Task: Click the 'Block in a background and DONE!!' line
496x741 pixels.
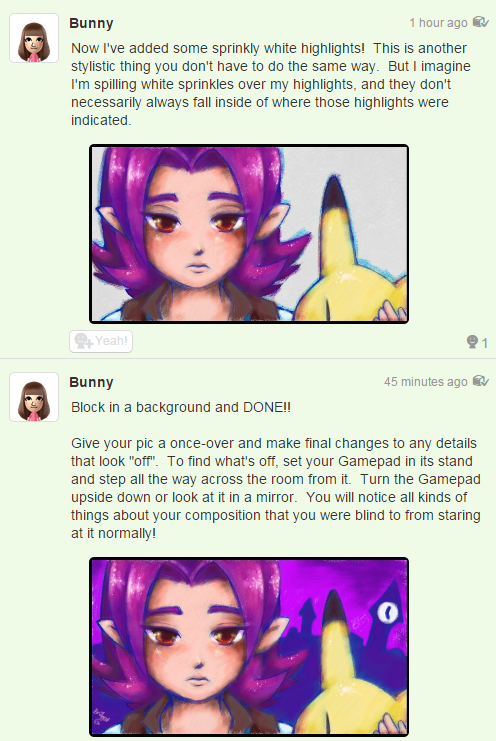Action: tap(181, 407)
